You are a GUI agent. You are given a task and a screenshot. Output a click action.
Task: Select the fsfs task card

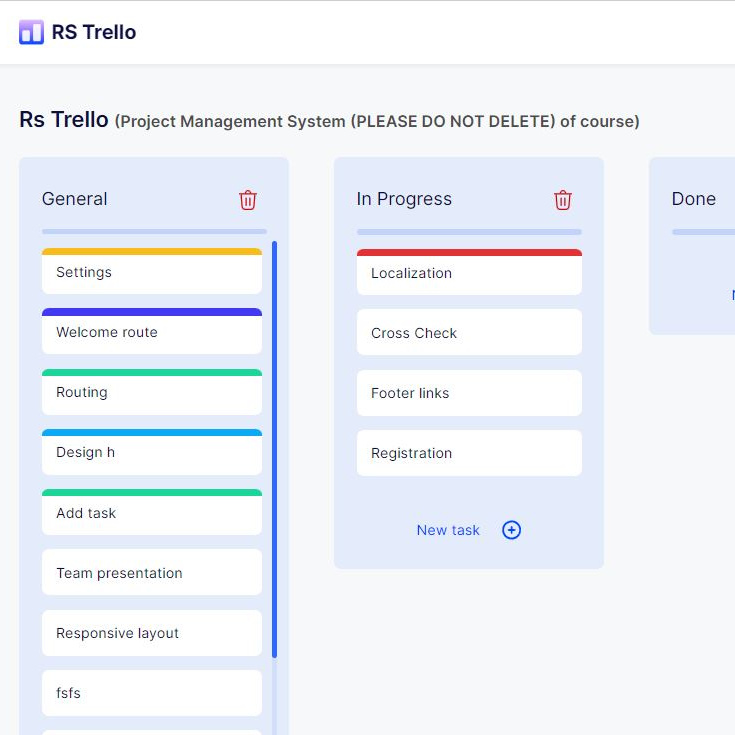click(x=152, y=693)
